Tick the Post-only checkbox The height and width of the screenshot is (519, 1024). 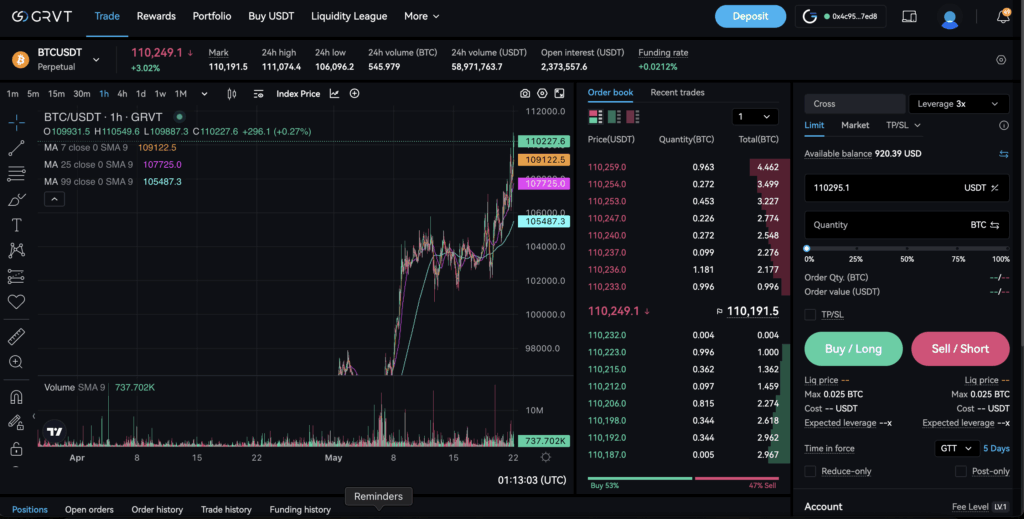[x=961, y=471]
